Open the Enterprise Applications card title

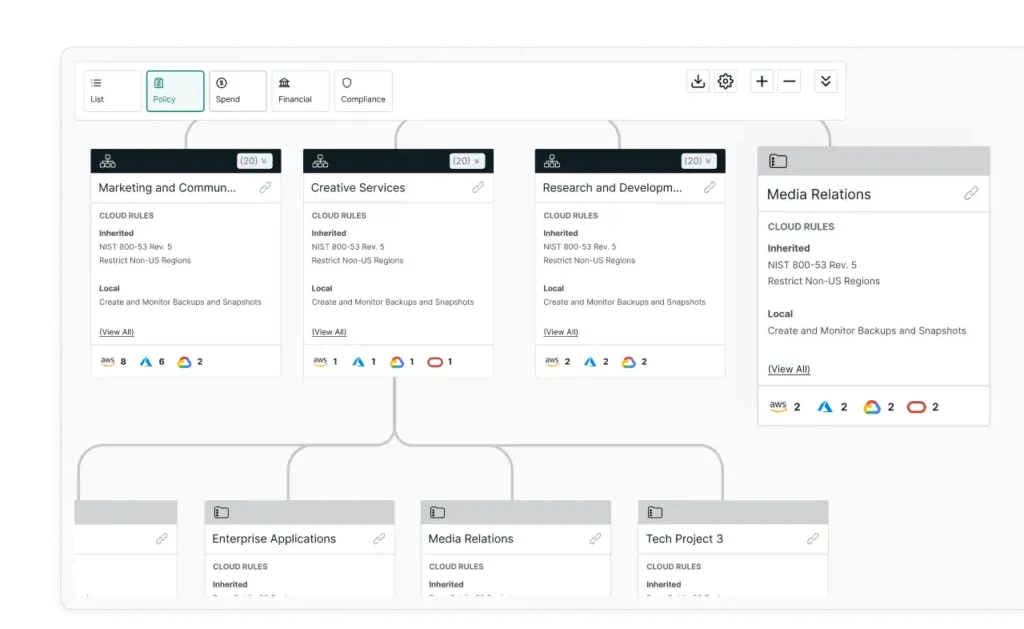pos(274,539)
